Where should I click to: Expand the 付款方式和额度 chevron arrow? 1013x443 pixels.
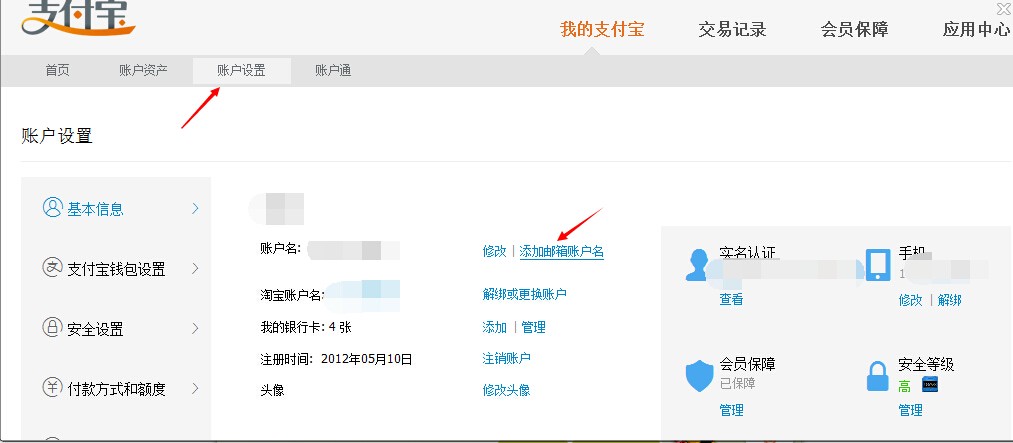[x=196, y=388]
